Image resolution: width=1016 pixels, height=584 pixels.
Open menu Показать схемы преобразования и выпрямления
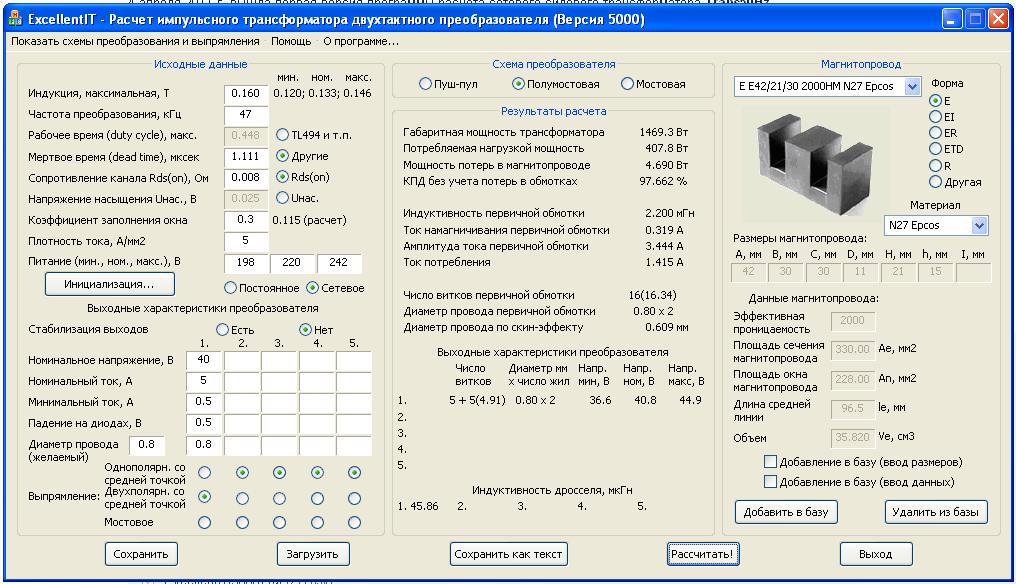(x=135, y=41)
